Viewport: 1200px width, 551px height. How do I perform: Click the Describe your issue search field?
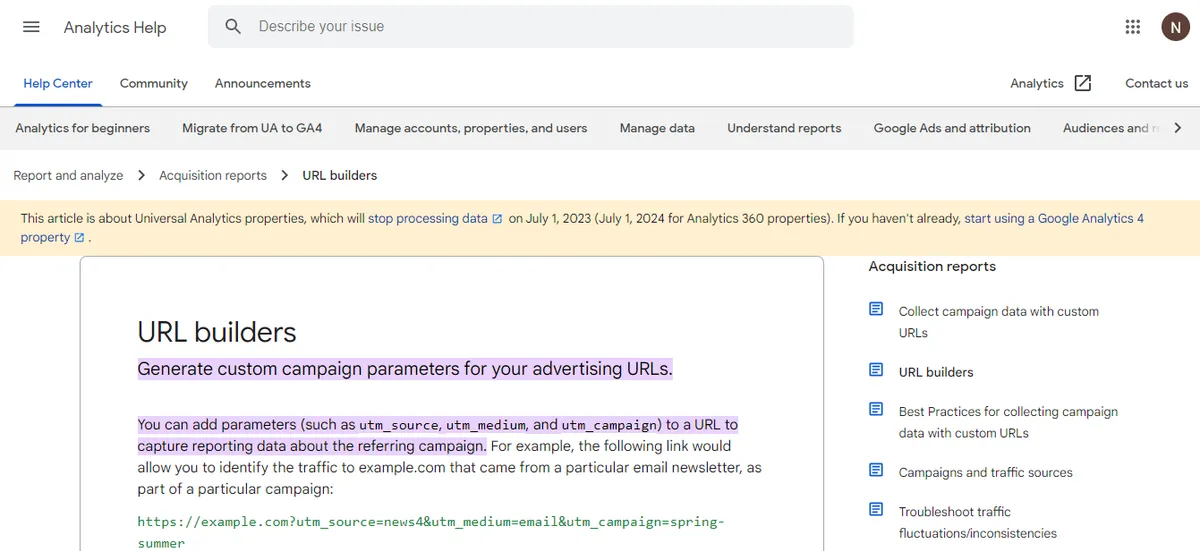pyautogui.click(x=540, y=27)
